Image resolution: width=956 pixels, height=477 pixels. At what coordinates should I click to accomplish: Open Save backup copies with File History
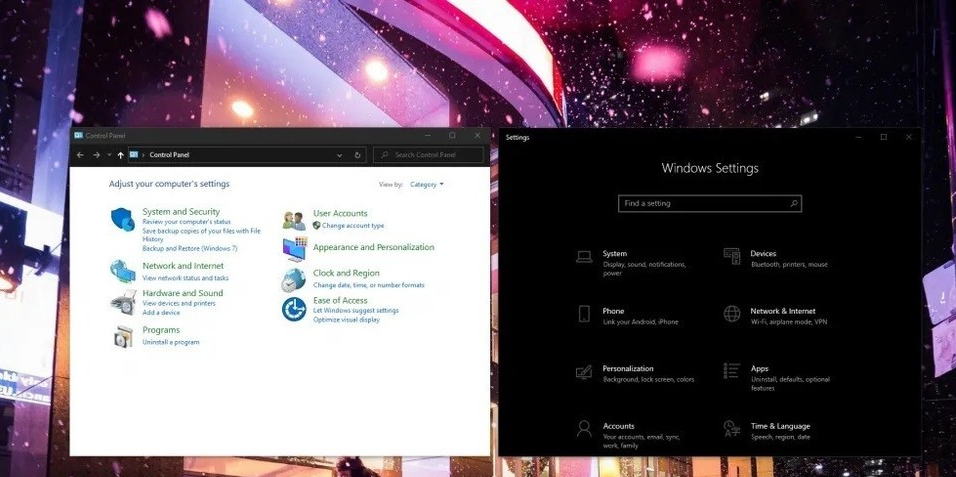201,235
